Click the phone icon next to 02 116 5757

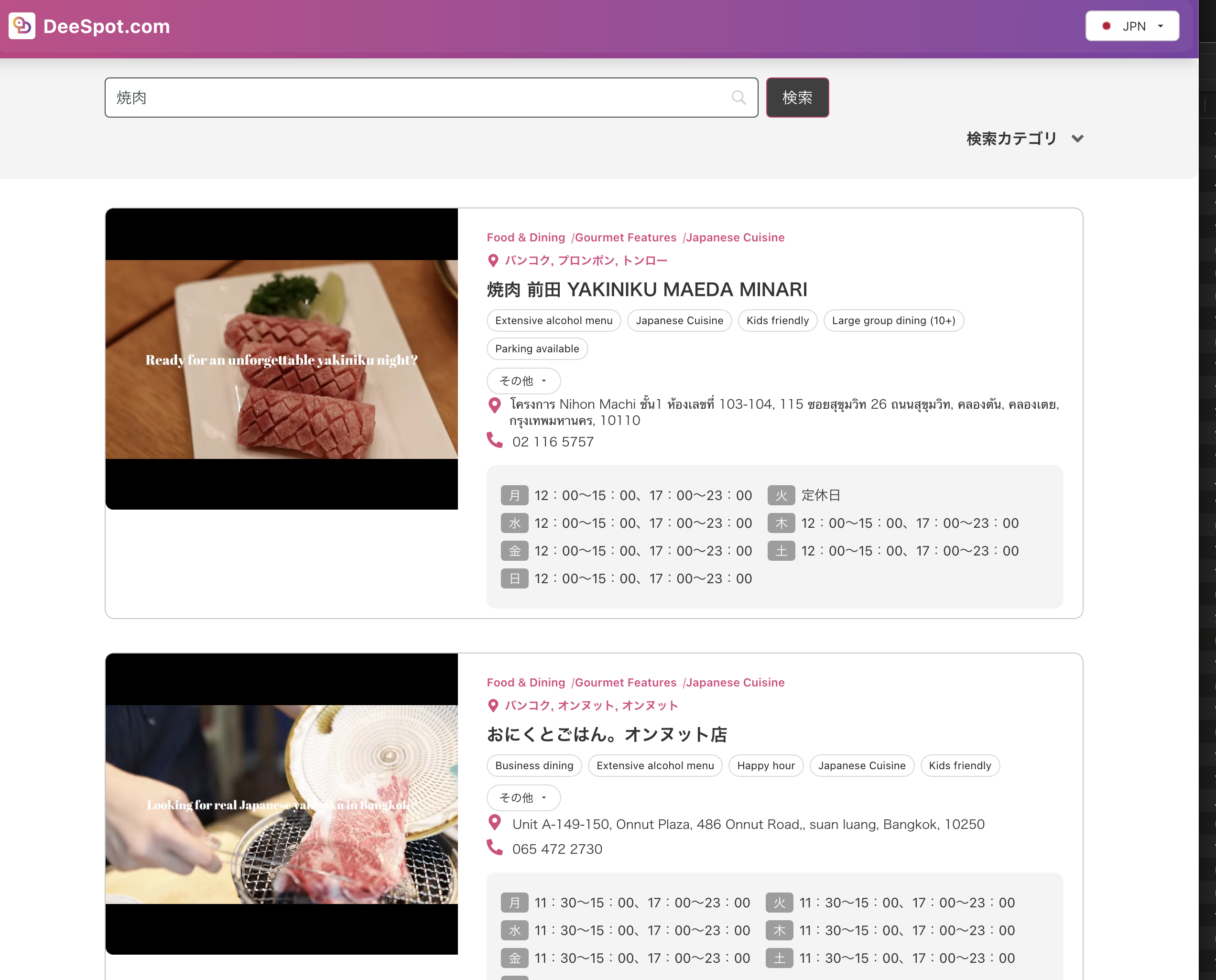pyautogui.click(x=495, y=441)
